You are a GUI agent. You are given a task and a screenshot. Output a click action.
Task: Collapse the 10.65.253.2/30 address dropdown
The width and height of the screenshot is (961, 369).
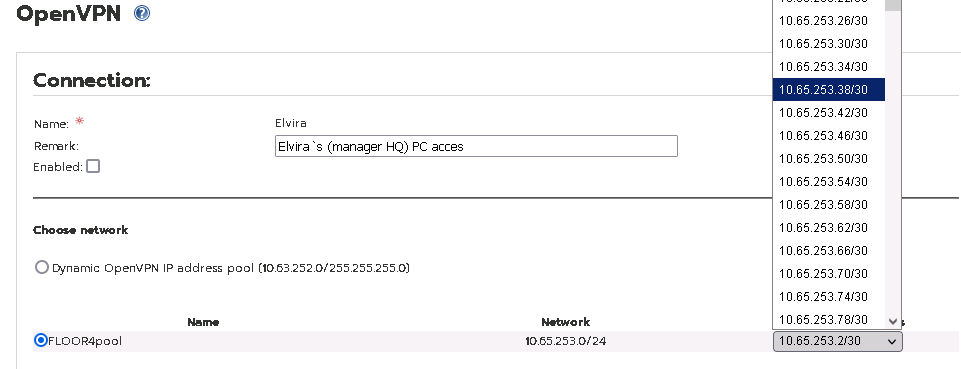[838, 341]
